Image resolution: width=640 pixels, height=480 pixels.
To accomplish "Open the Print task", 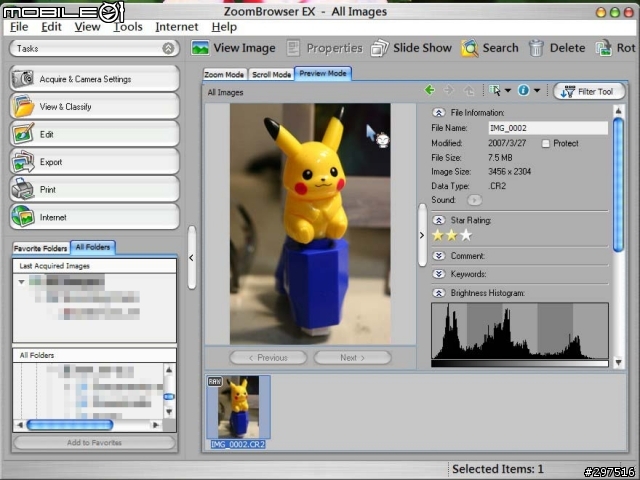I will 94,190.
